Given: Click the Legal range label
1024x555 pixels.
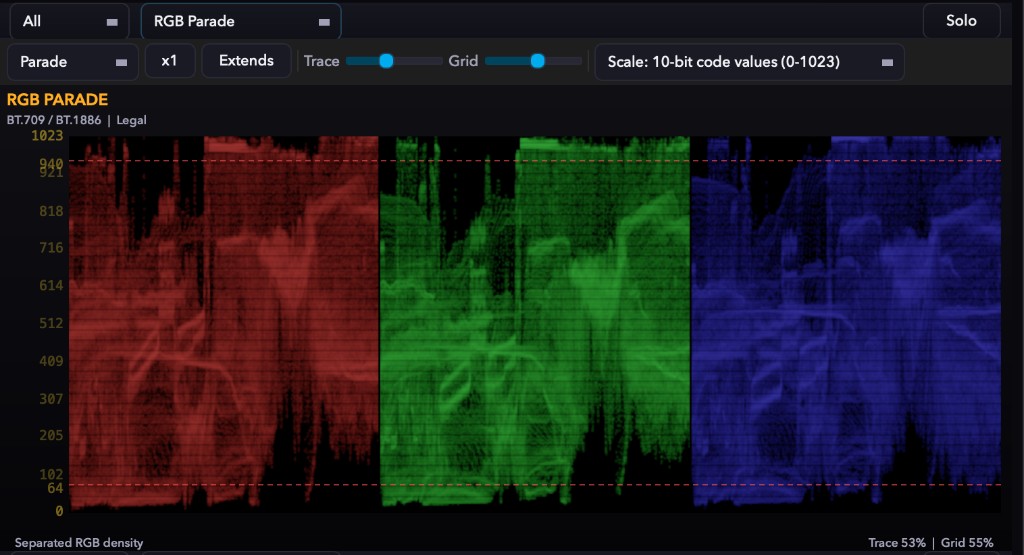Looking at the screenshot, I should tap(131, 120).
